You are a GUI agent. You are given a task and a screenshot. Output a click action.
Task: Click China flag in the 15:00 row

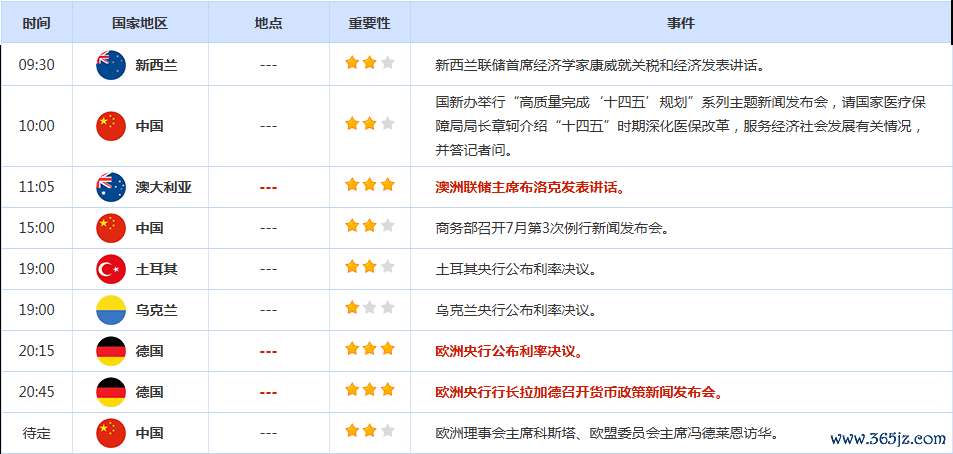110,228
